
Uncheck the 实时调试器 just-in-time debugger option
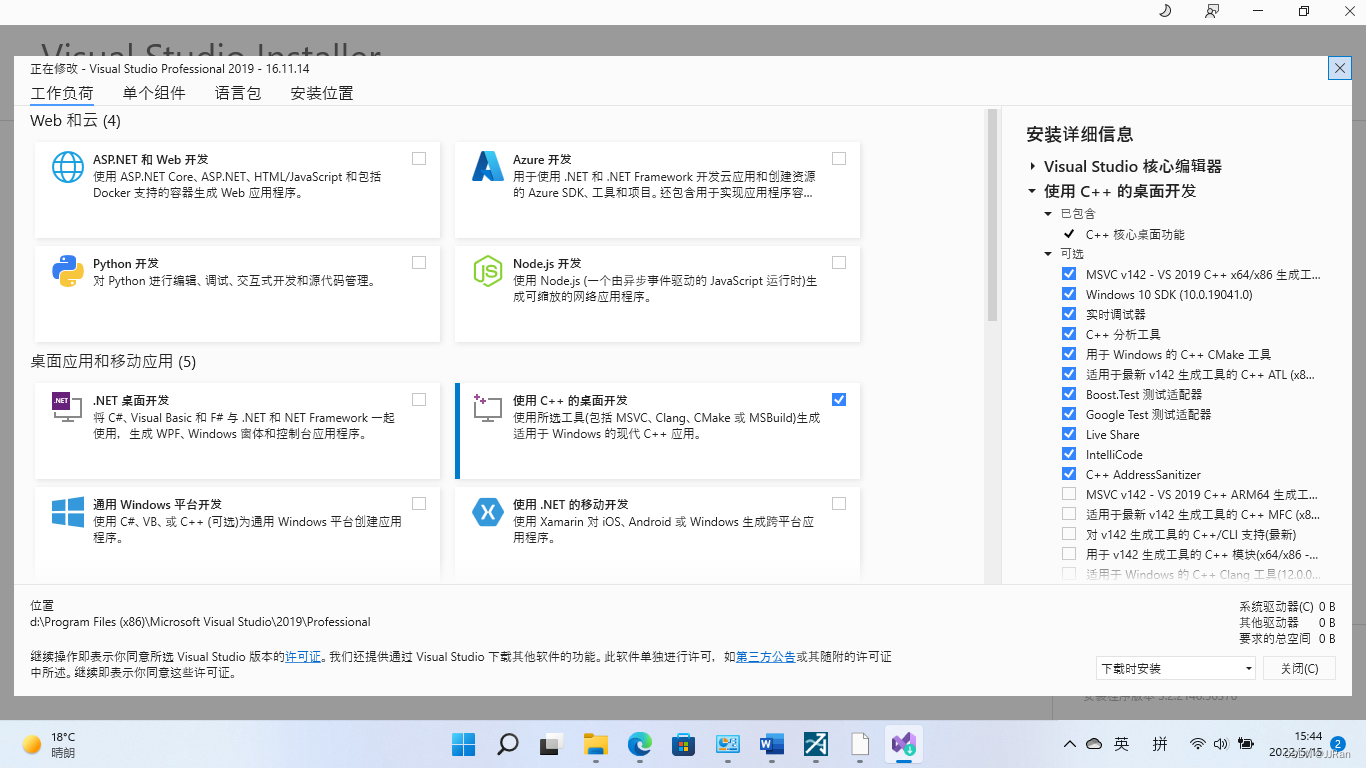[1069, 314]
